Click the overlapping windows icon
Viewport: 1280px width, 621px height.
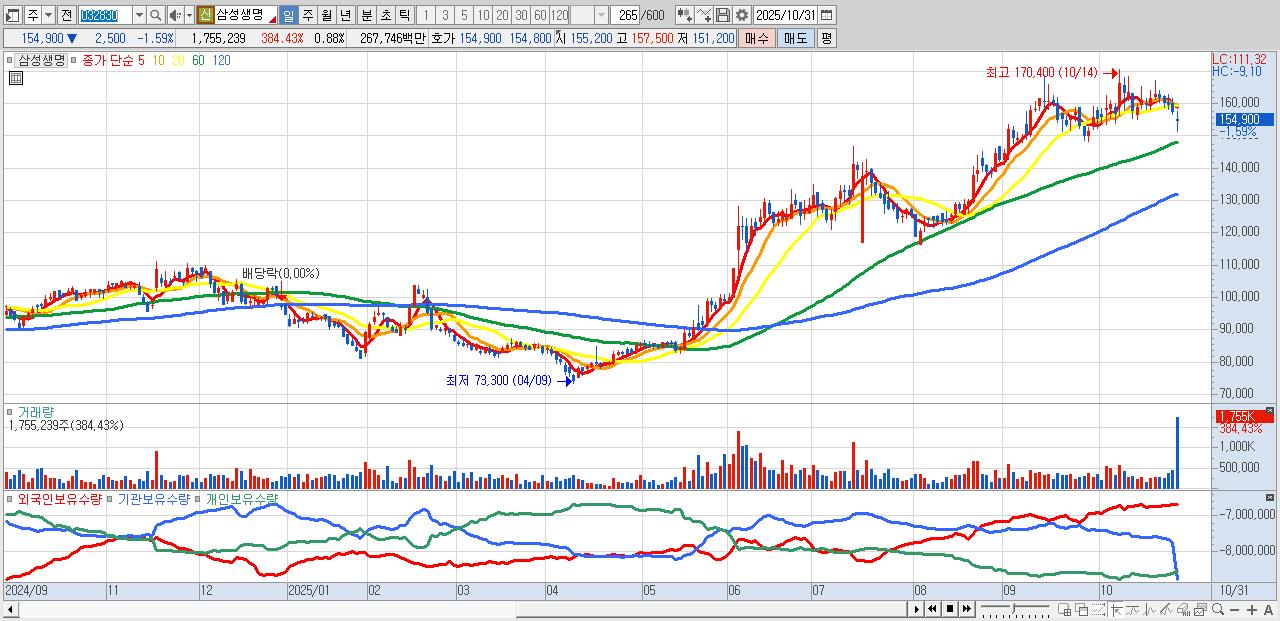pos(1082,609)
